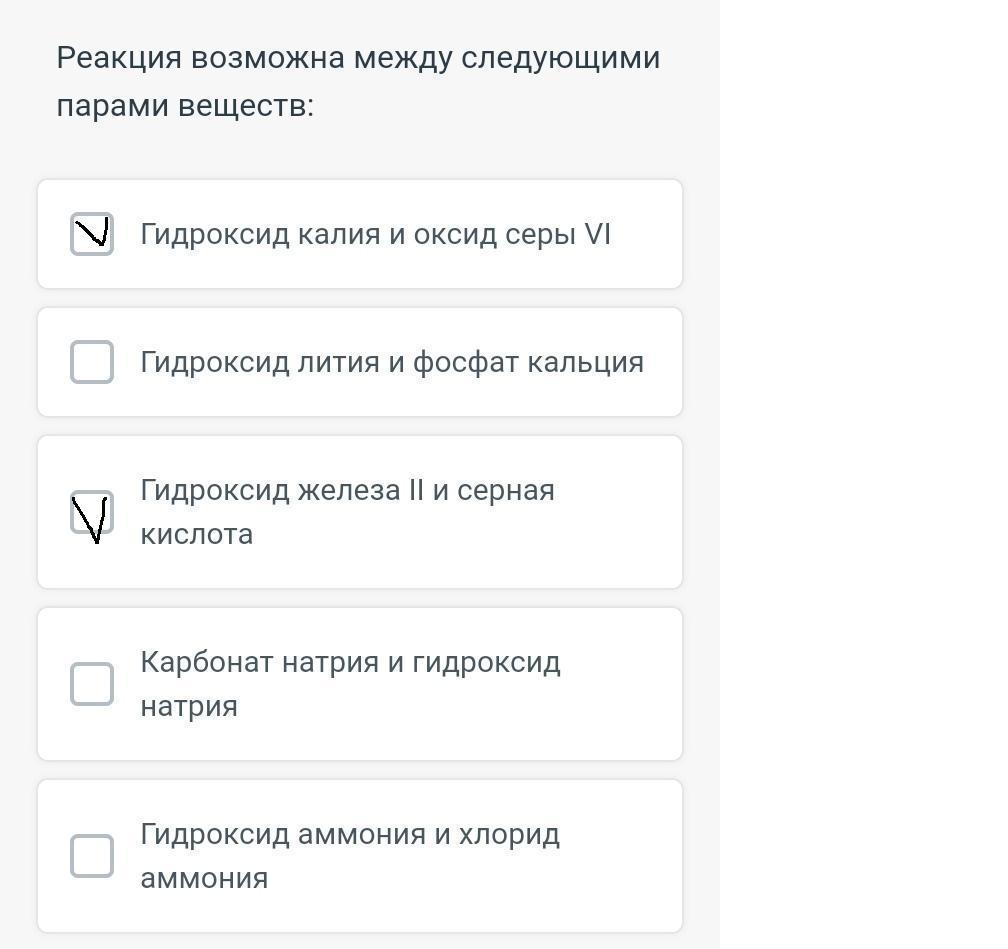The width and height of the screenshot is (1008, 949).
Task: Click the word "Карбонат" in the fourth option
Action: click(205, 662)
